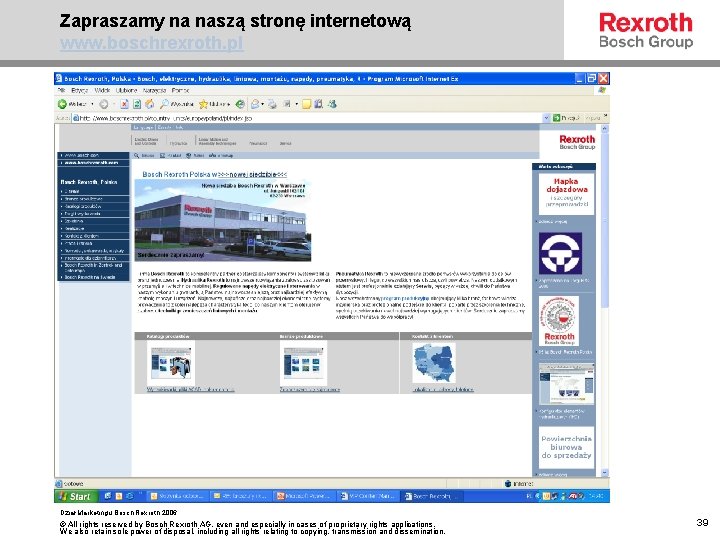The image size is (720, 540).
Task: Click the product catalog thumbnail image
Action: [x=171, y=363]
